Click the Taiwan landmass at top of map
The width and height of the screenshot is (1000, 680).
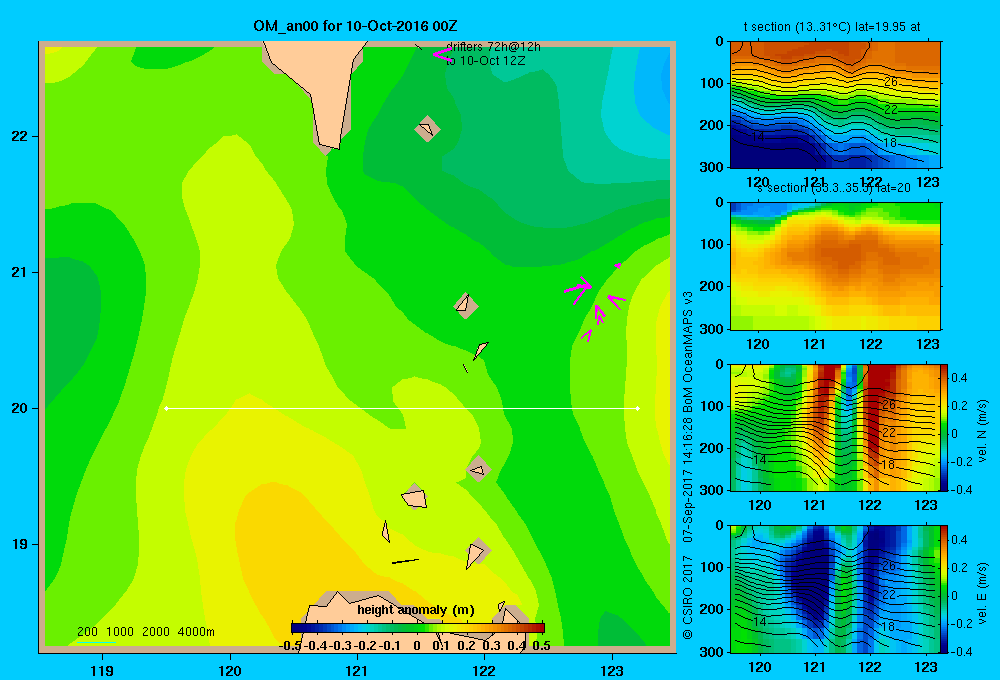(x=319, y=89)
